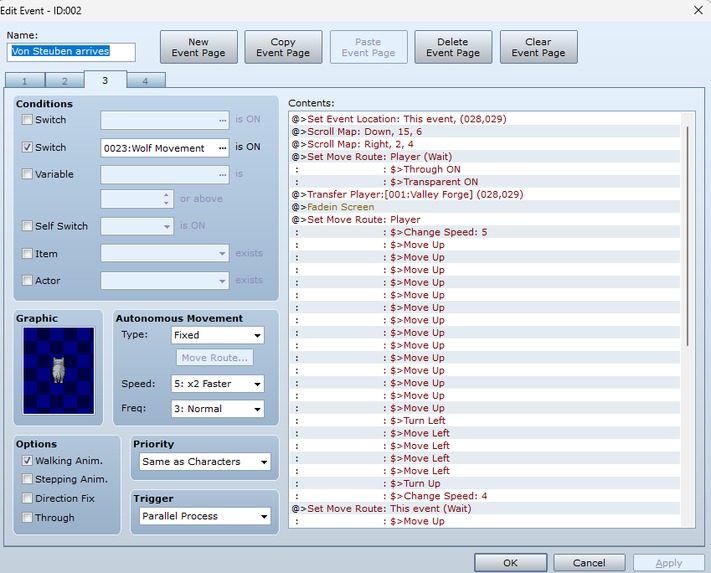Expand the Trigger dropdown showing Parallel Process

click(205, 516)
